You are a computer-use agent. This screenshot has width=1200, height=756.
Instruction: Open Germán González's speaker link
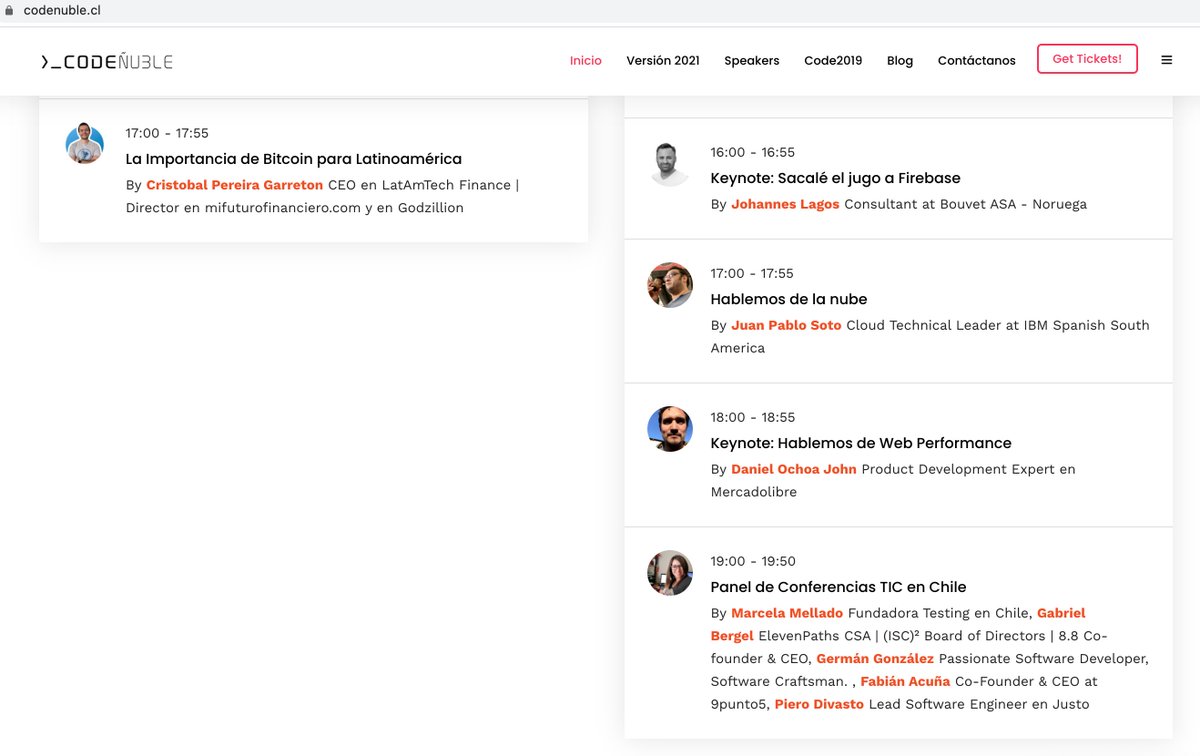tap(874, 658)
